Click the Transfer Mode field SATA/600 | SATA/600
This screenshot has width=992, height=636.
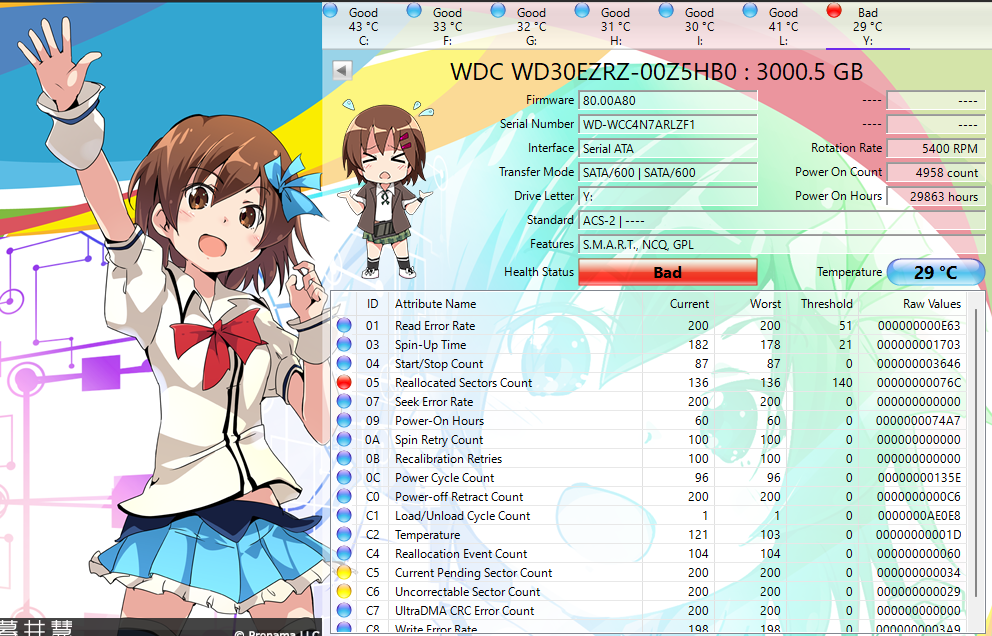coord(667,172)
